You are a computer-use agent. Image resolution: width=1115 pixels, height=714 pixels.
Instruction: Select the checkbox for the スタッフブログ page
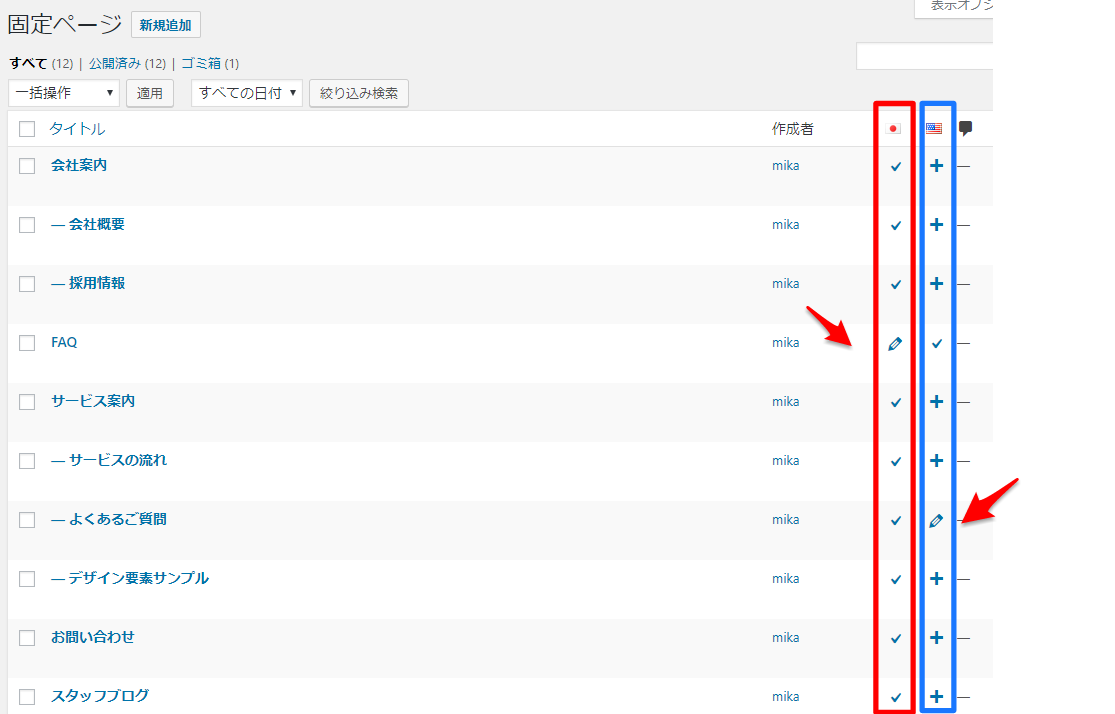click(x=27, y=697)
